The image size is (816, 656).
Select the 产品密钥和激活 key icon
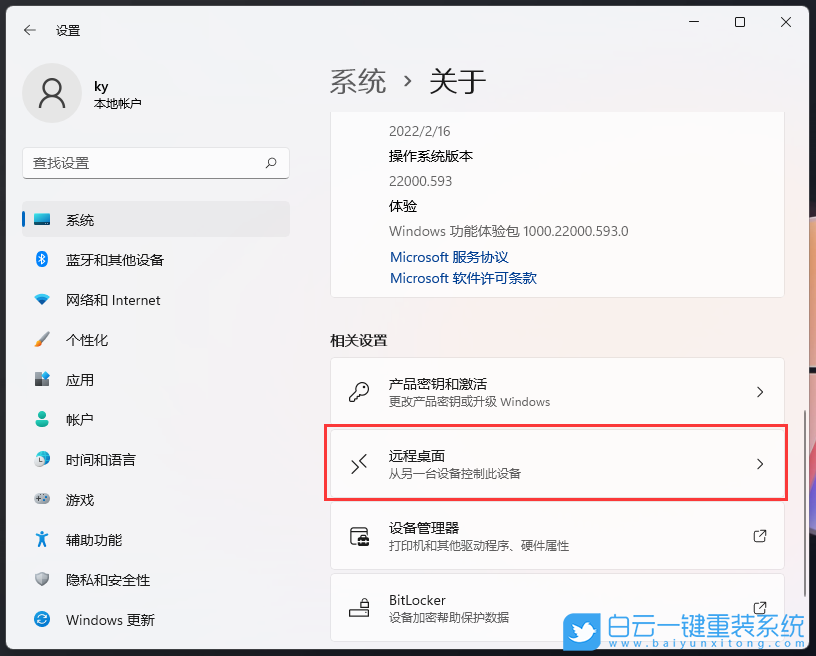(x=359, y=391)
